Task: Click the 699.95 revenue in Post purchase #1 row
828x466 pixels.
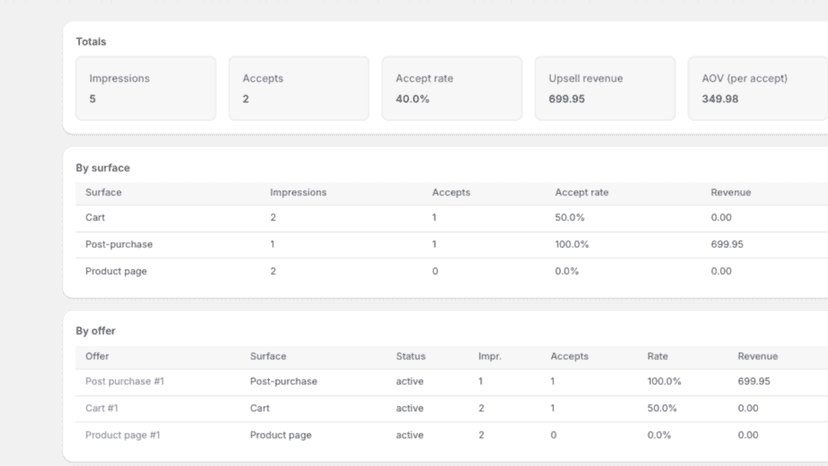Action: click(754, 381)
